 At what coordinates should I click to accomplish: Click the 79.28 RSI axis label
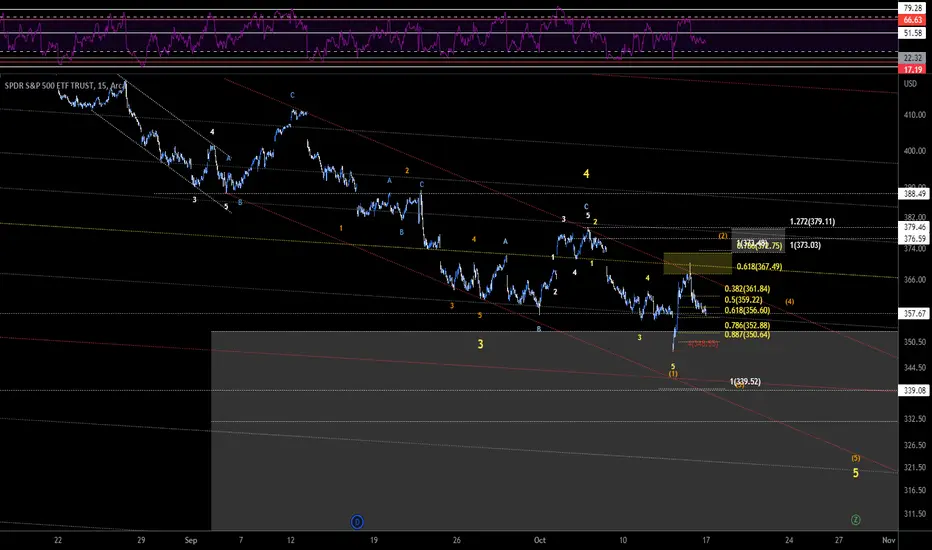tap(912, 8)
